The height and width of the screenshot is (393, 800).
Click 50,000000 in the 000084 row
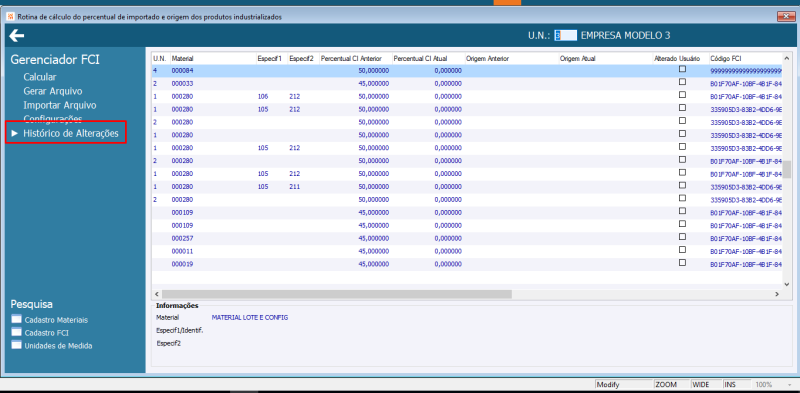(x=374, y=70)
